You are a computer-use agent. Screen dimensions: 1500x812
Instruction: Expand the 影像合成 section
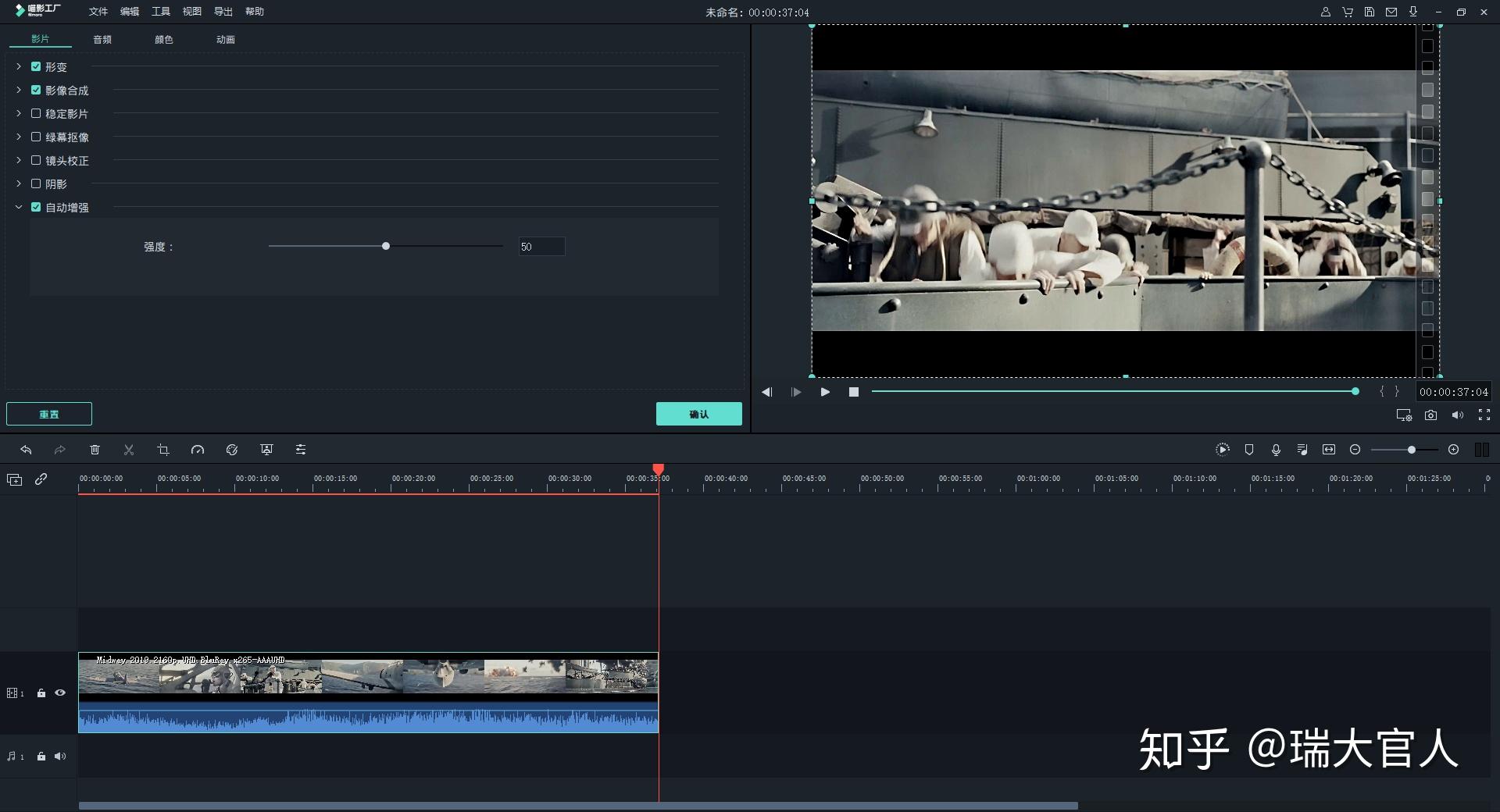19,90
